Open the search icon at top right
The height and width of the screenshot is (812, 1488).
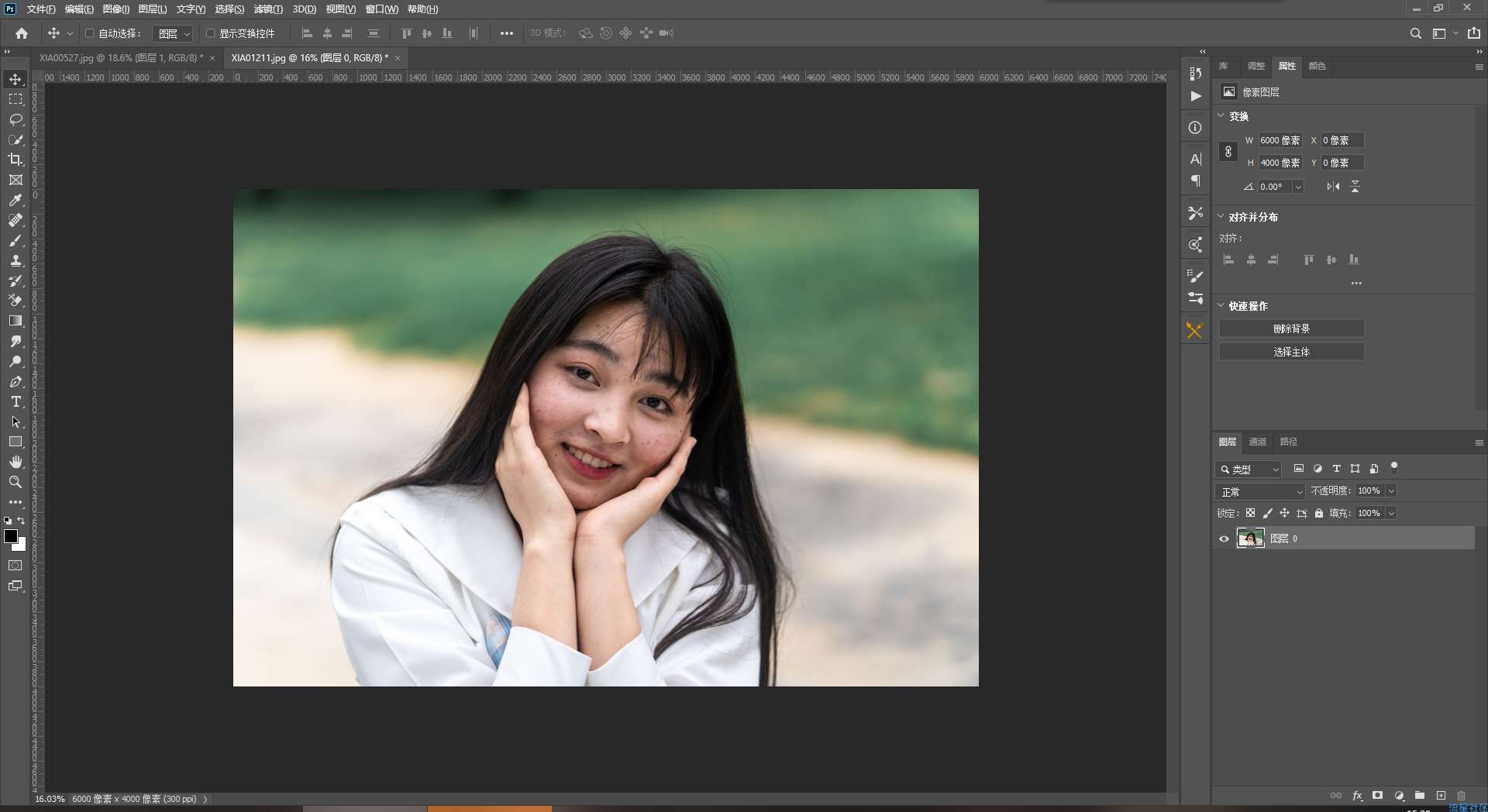click(1415, 33)
